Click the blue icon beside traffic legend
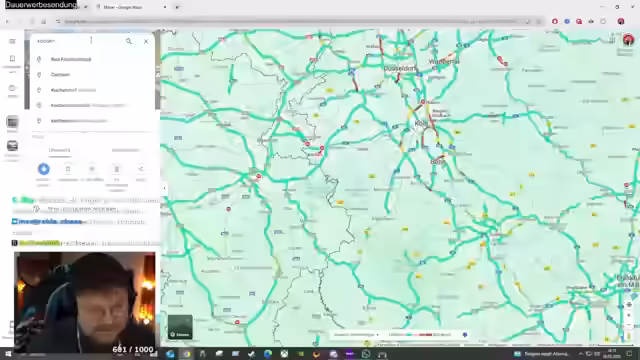The height and width of the screenshot is (360, 640). [465, 335]
